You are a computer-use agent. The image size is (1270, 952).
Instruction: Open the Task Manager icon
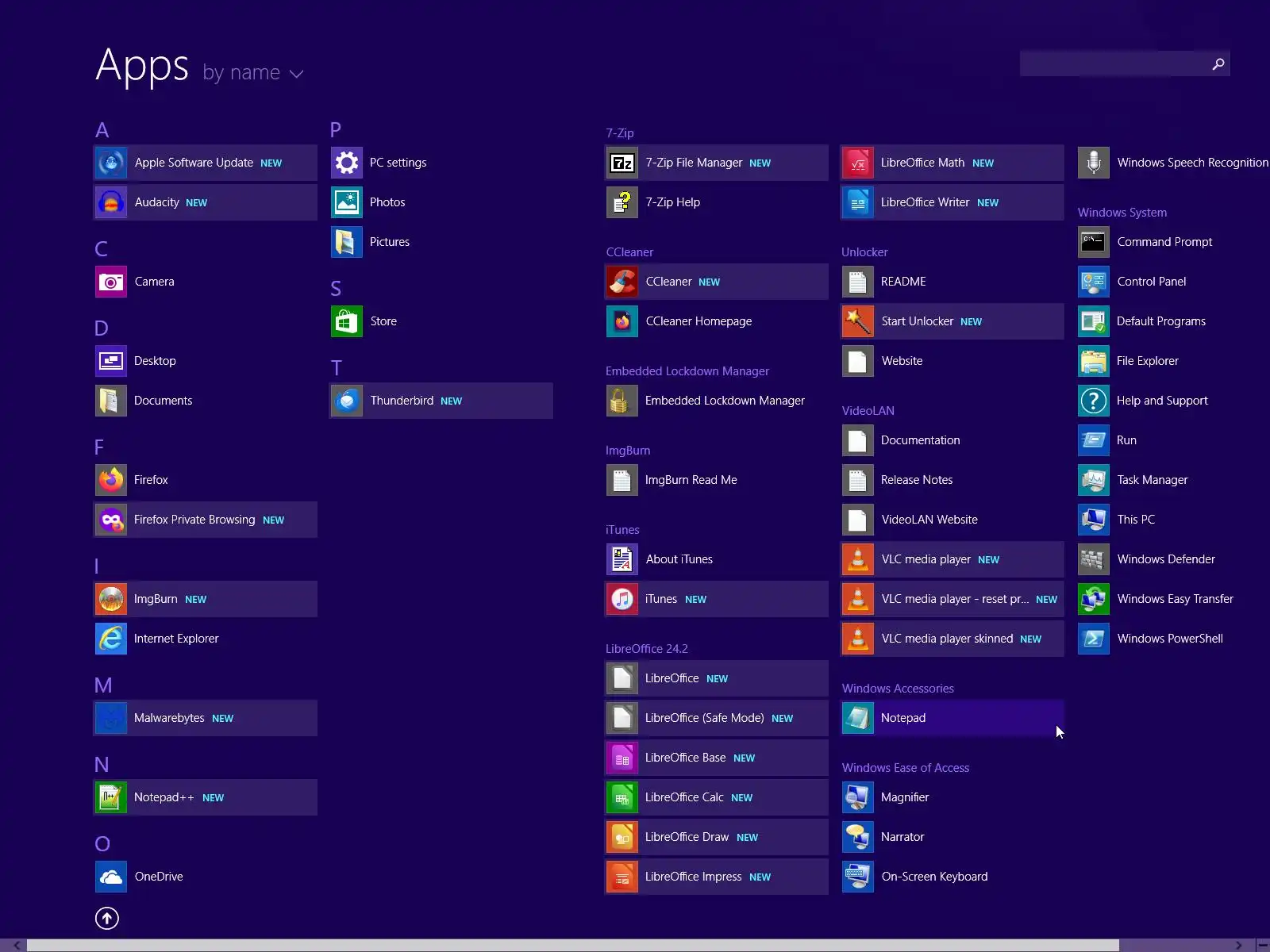click(x=1094, y=480)
